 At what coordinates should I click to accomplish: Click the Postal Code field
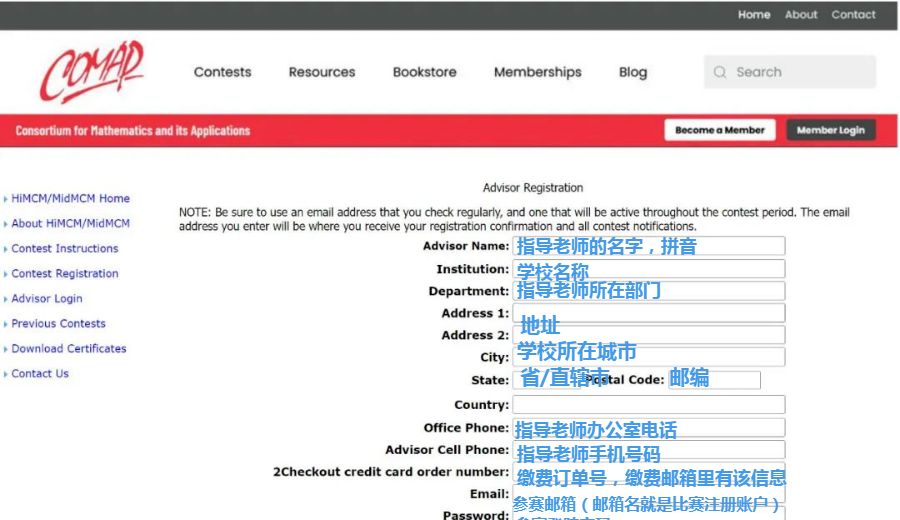click(715, 380)
